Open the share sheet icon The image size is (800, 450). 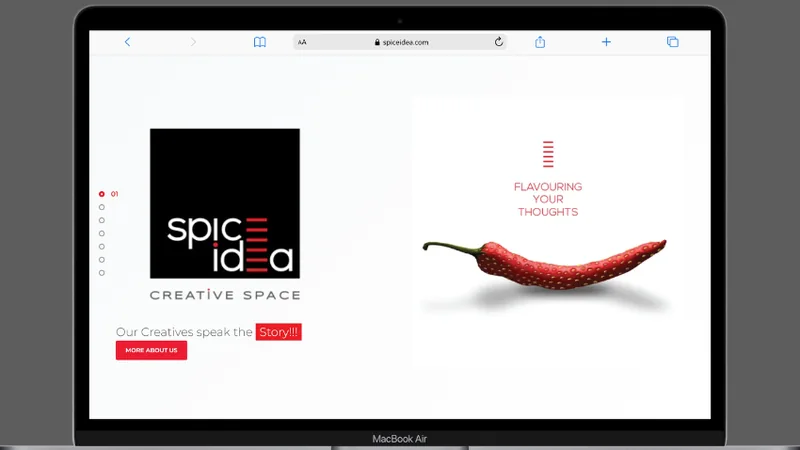(x=540, y=42)
